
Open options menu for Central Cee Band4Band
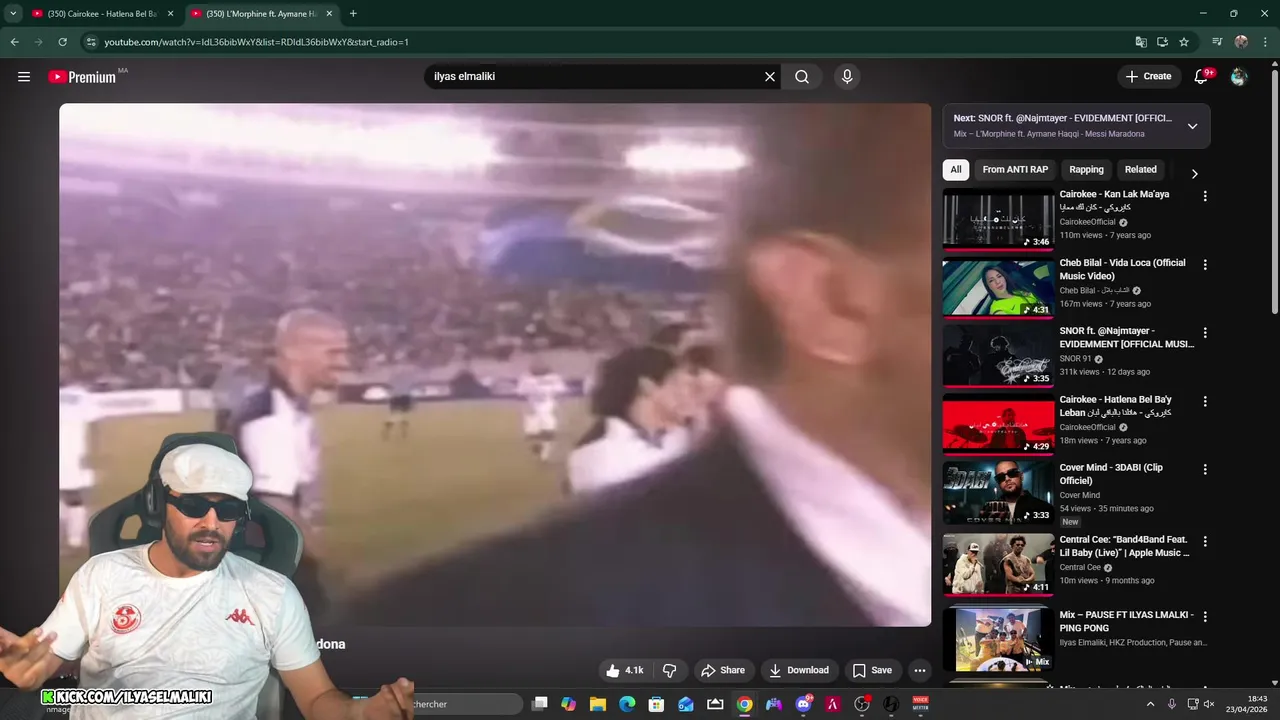click(1205, 541)
